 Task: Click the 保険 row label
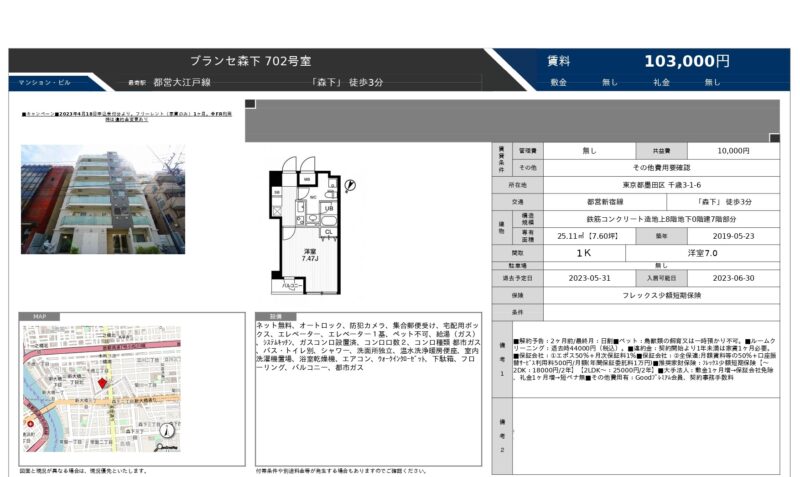517,295
